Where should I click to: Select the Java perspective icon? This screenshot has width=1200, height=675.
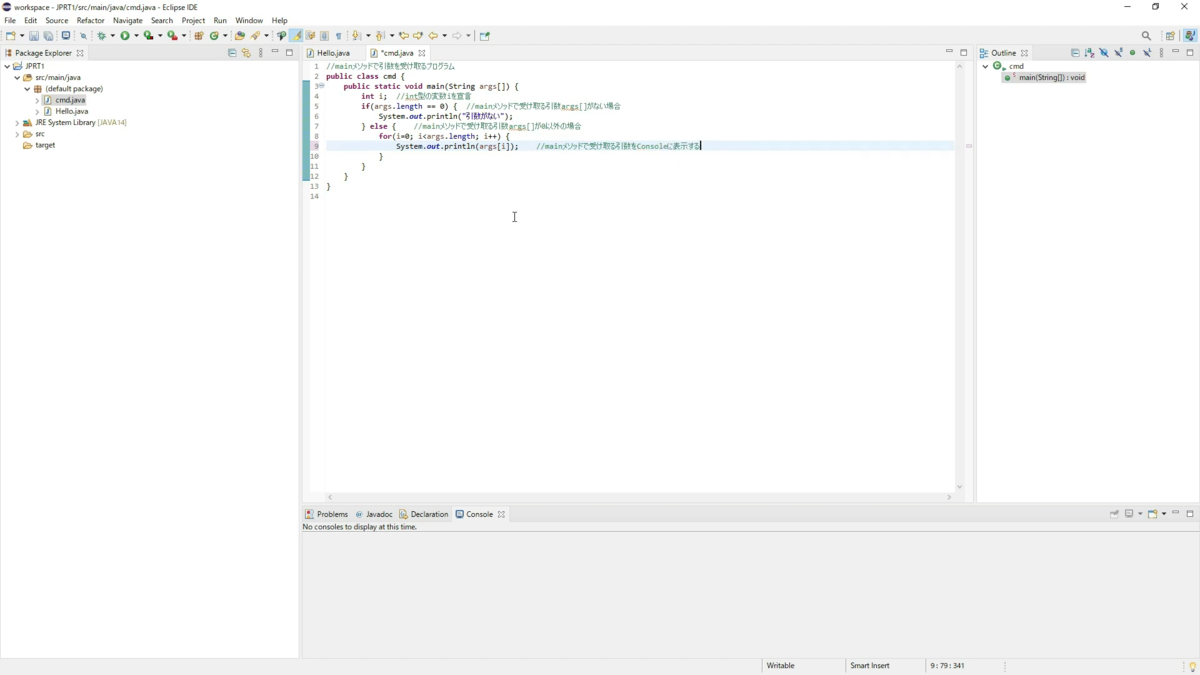click(x=1190, y=36)
